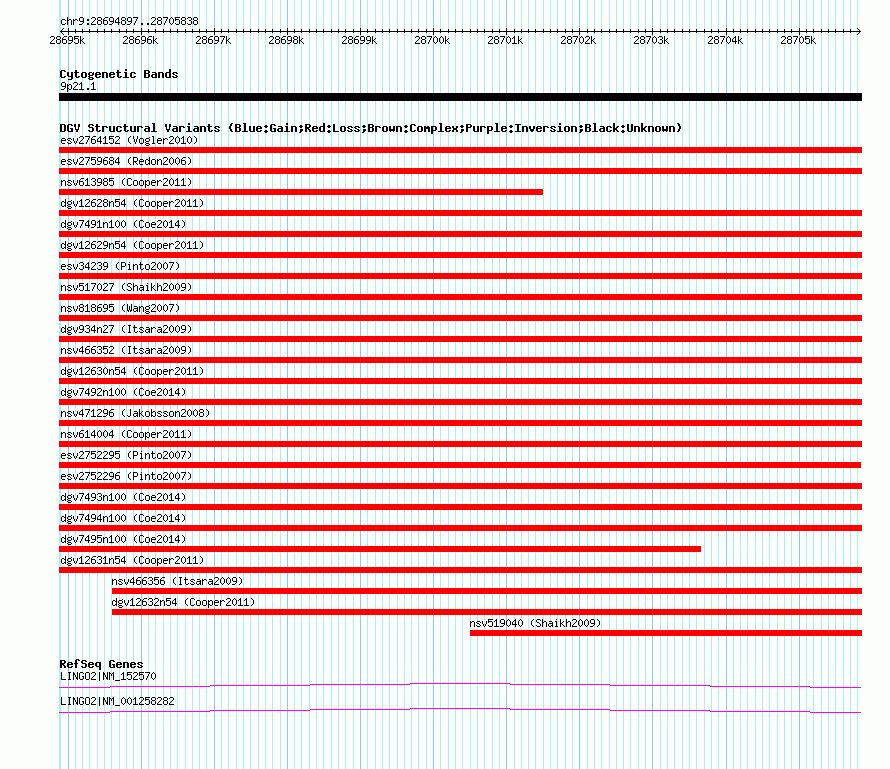Viewport: 890px width, 769px height.
Task: Click the 28700k ruler tick label
Action: (432, 40)
